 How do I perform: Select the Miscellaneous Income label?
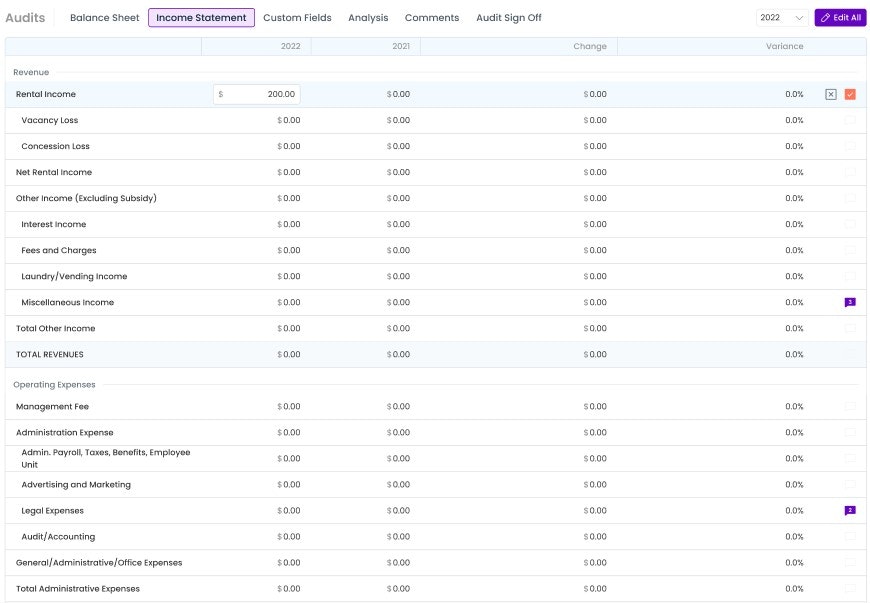(x=67, y=302)
